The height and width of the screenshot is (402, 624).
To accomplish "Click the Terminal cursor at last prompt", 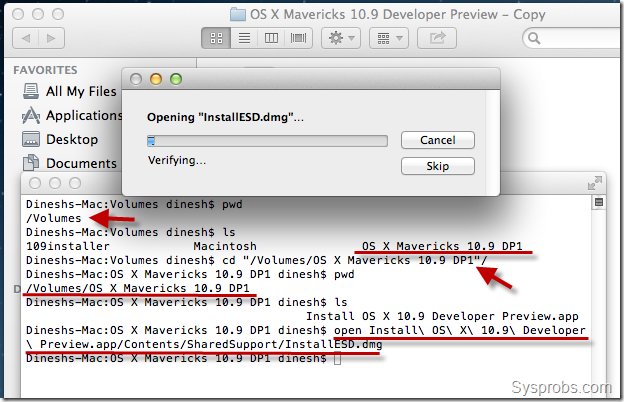I will coord(337,359).
